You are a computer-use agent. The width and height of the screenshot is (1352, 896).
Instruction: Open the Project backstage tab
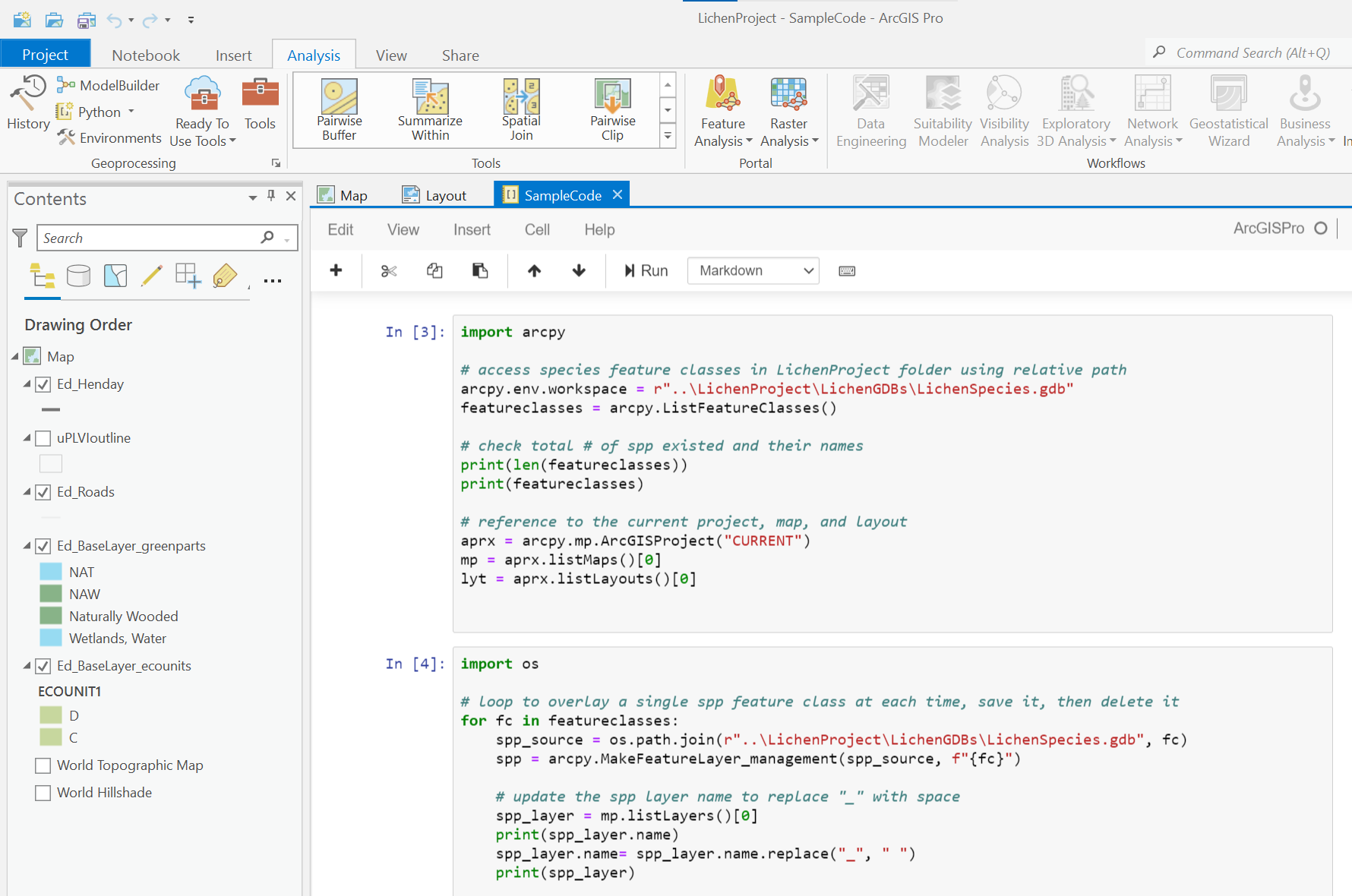click(x=46, y=55)
